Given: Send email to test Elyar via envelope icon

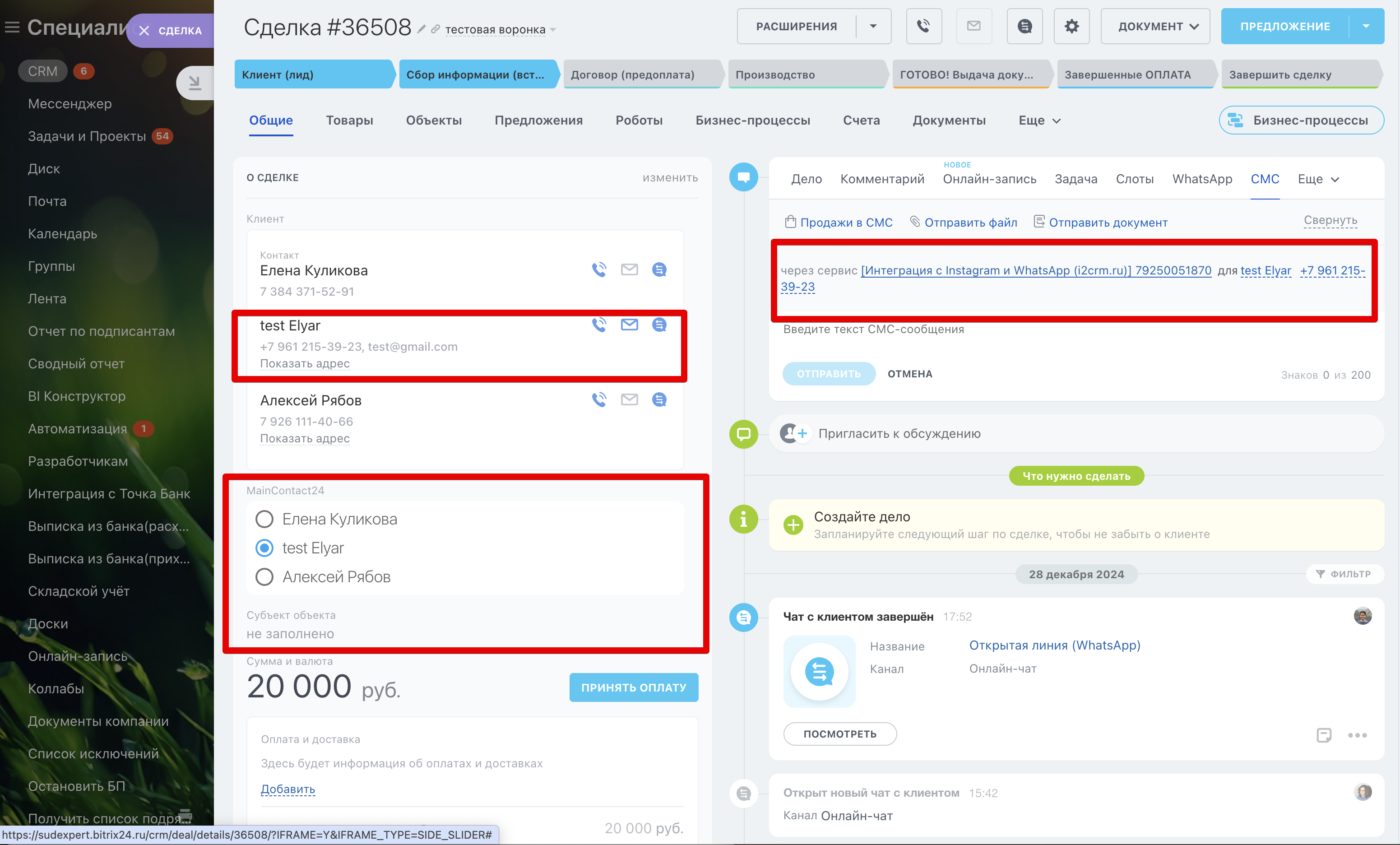Looking at the screenshot, I should [x=629, y=325].
